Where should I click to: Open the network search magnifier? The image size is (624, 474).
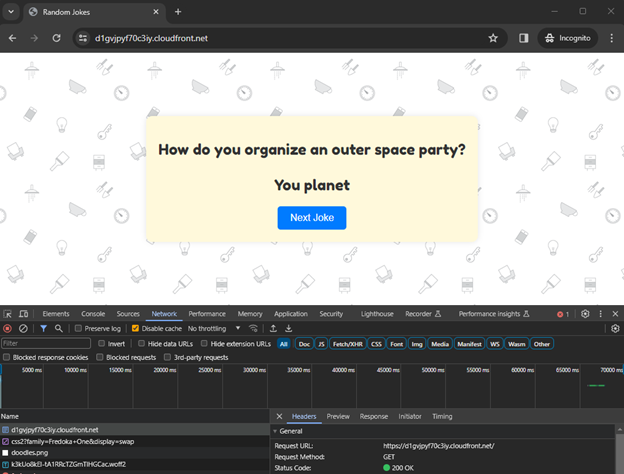(58, 328)
